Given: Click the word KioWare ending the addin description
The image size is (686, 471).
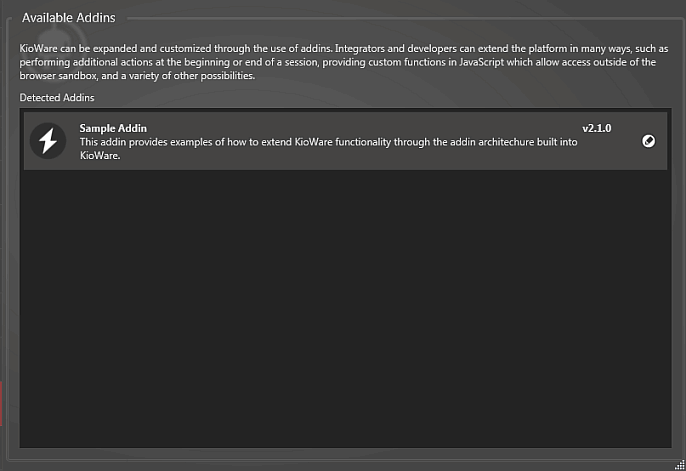Looking at the screenshot, I should (x=99, y=156).
